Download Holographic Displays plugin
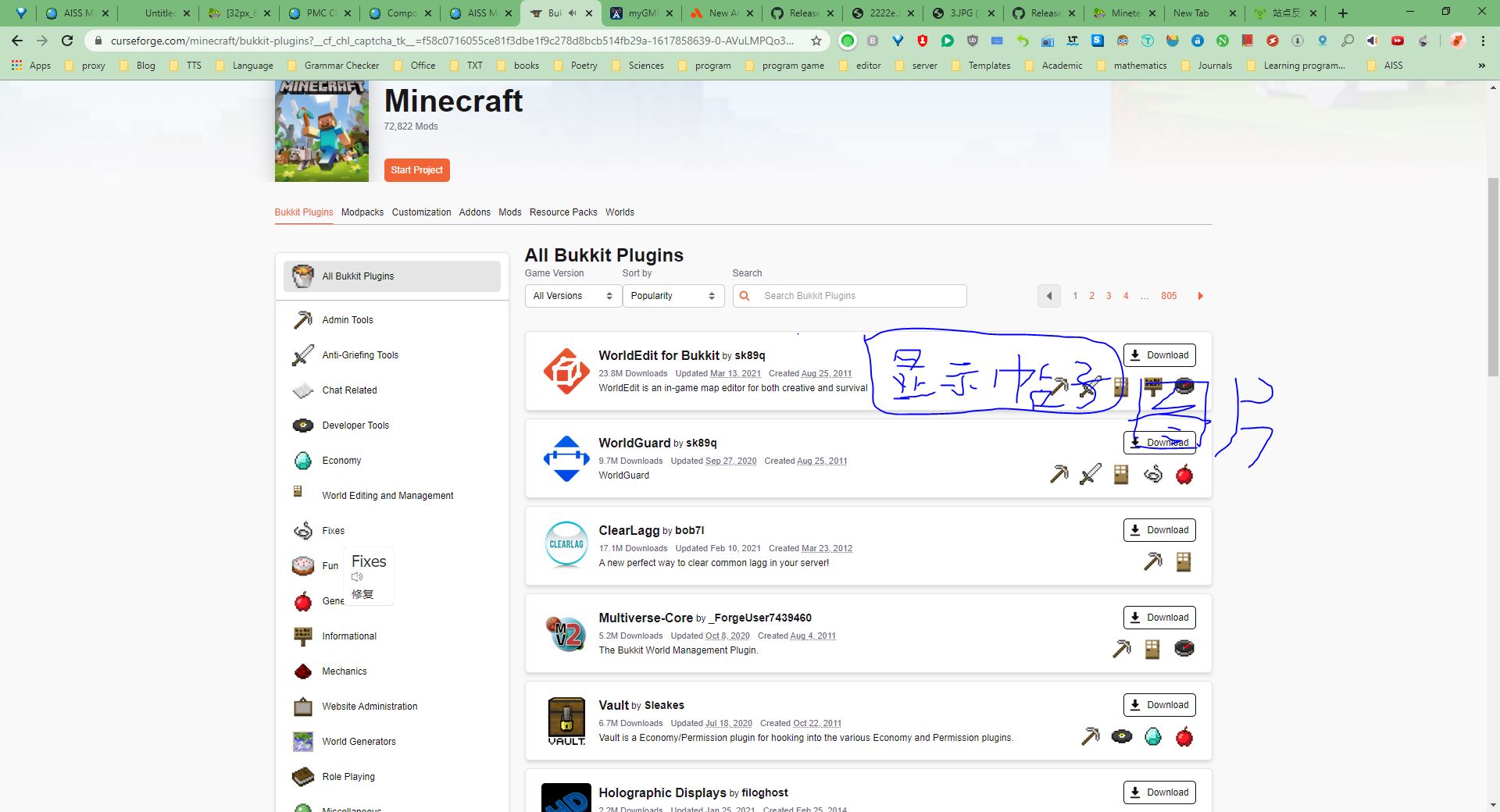The width and height of the screenshot is (1500, 812). 1159,792
